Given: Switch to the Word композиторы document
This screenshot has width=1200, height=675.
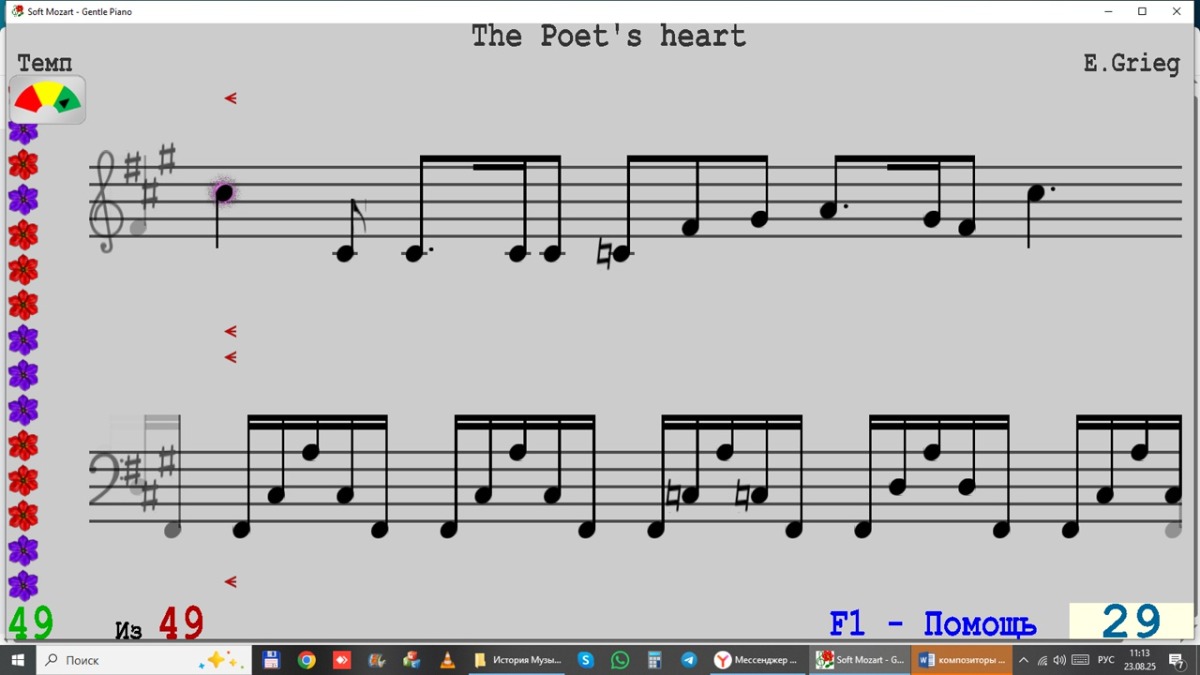Looking at the screenshot, I should point(962,660).
